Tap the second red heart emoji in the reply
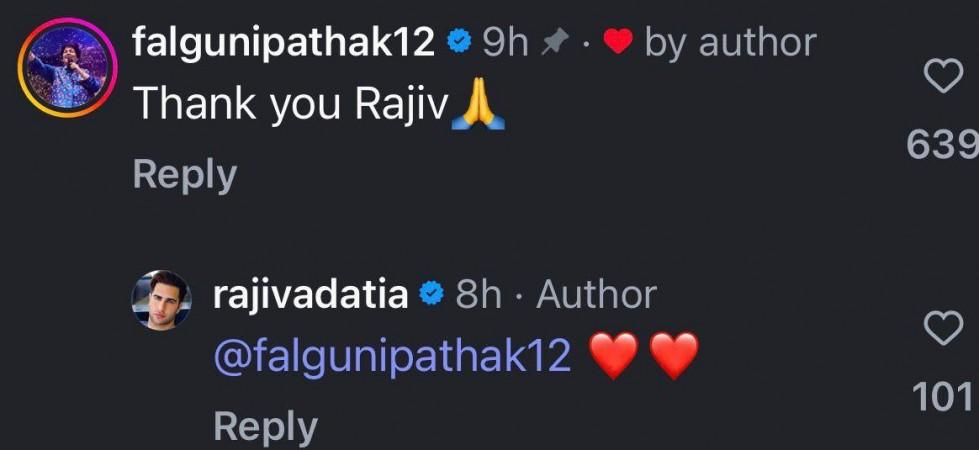 coord(674,355)
